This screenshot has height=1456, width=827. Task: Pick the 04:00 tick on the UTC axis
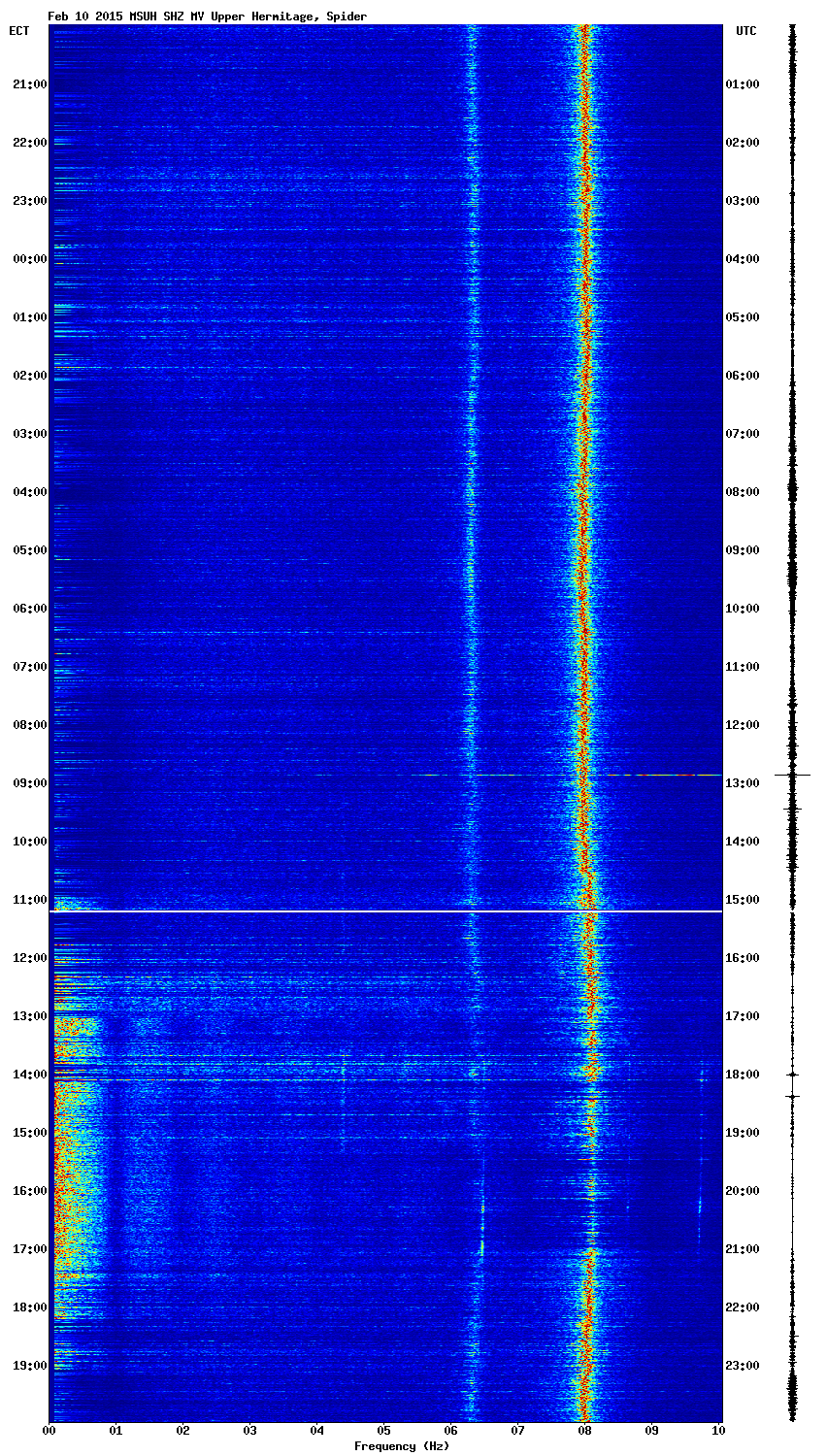743,259
